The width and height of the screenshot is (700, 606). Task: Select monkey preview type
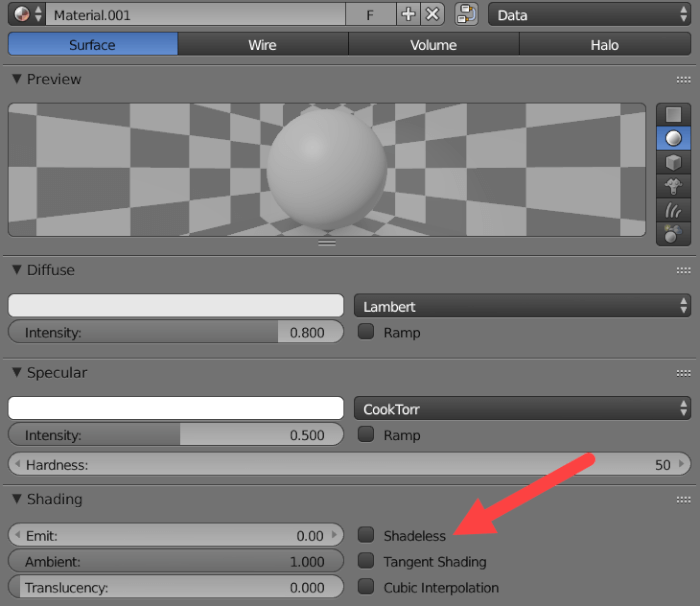point(673,186)
